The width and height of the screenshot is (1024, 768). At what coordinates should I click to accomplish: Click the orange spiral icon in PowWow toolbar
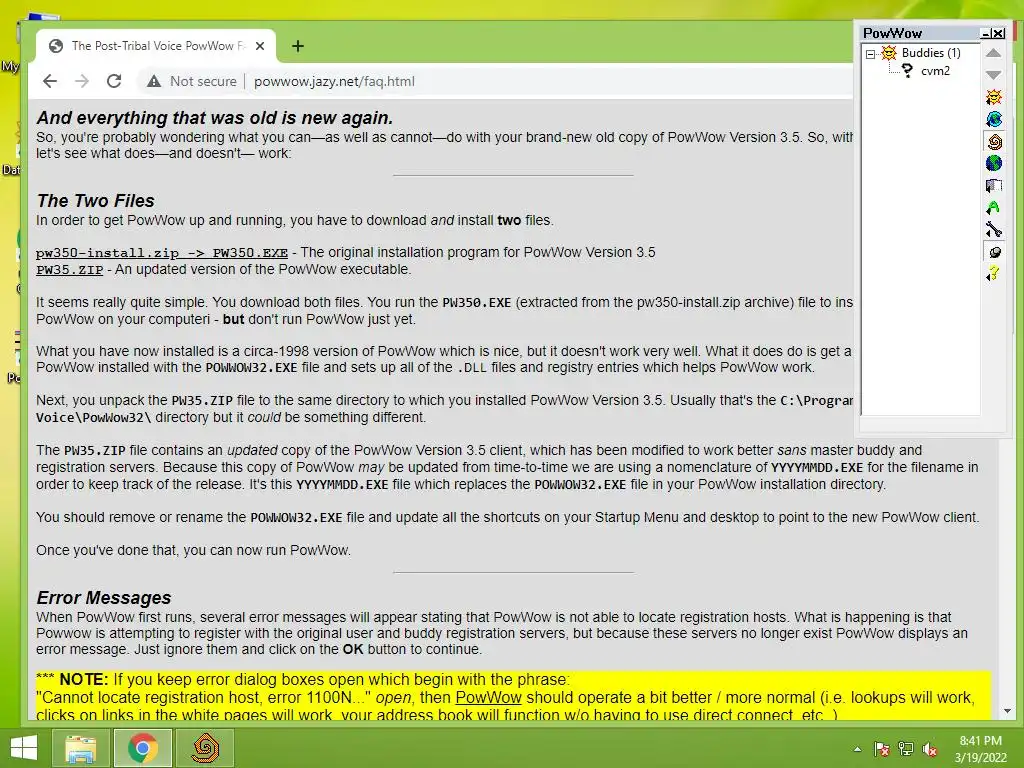pos(993,141)
